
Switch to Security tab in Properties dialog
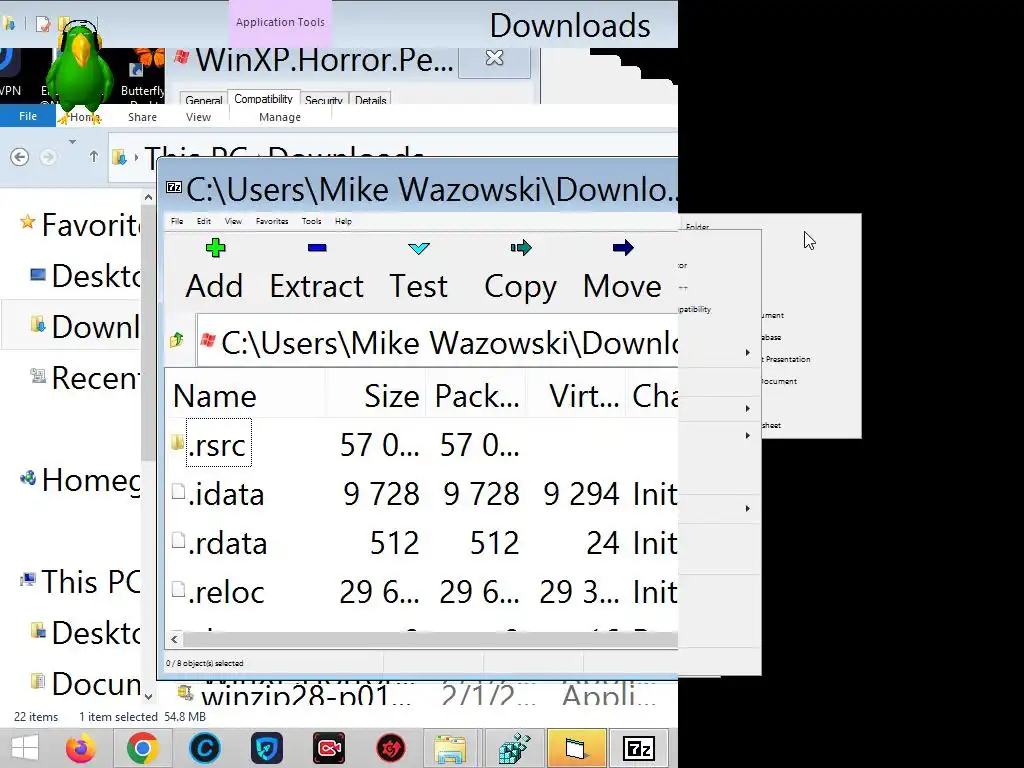pyautogui.click(x=323, y=99)
